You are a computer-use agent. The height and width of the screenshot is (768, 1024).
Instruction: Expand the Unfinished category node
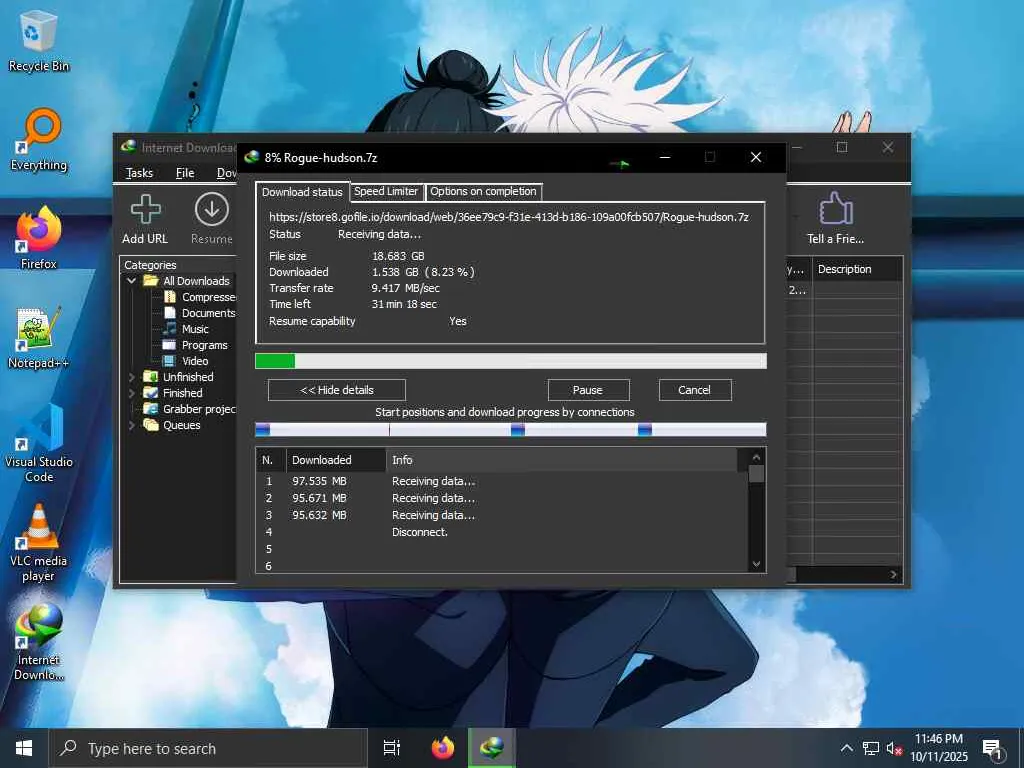[x=132, y=377]
